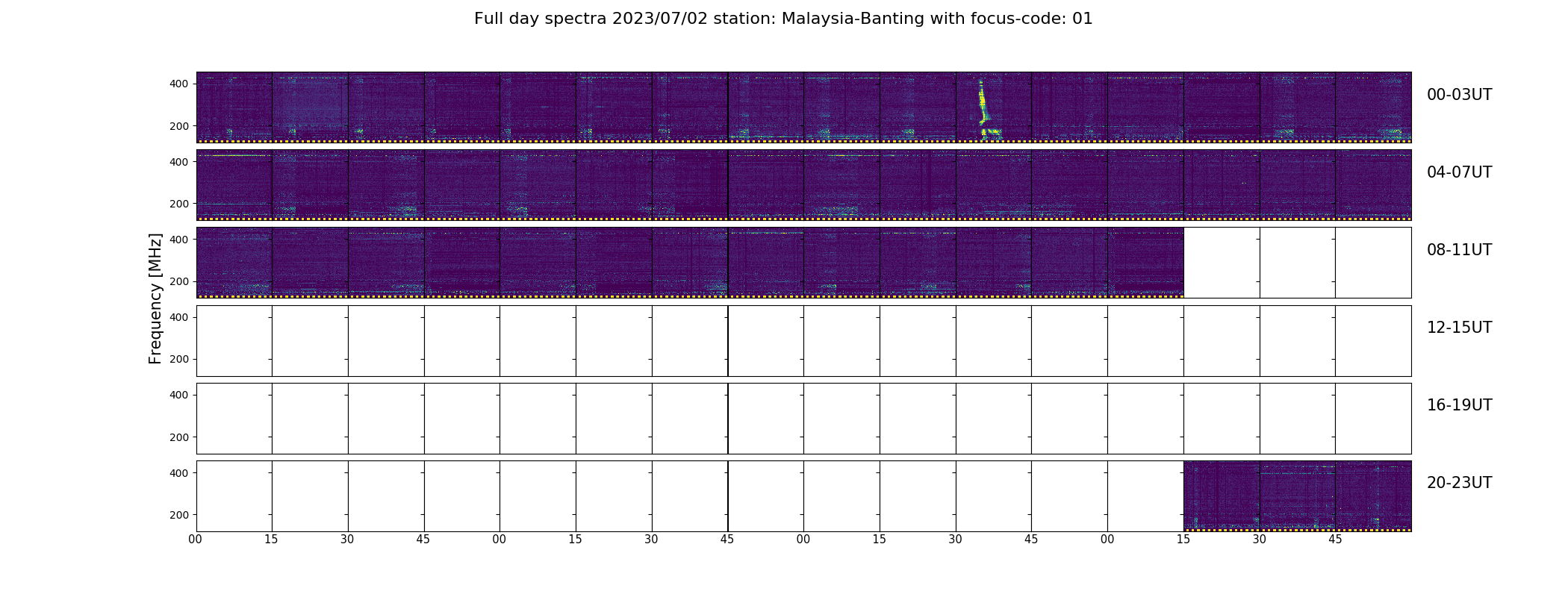Screen dimensions: 1568x597
Task: Click the '400' tick of the 16-19UT row
Action: [179, 395]
